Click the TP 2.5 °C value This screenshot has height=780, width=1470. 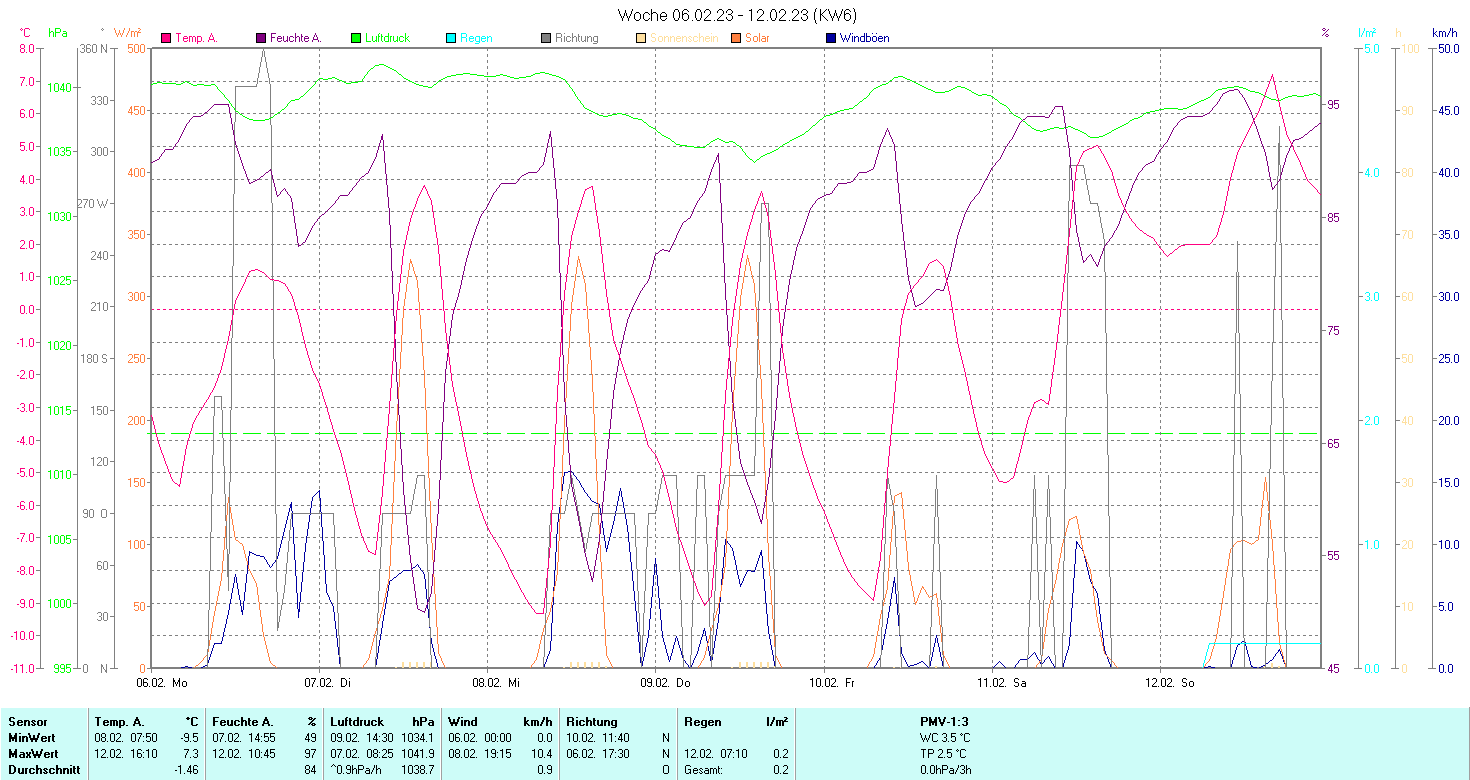(945, 753)
